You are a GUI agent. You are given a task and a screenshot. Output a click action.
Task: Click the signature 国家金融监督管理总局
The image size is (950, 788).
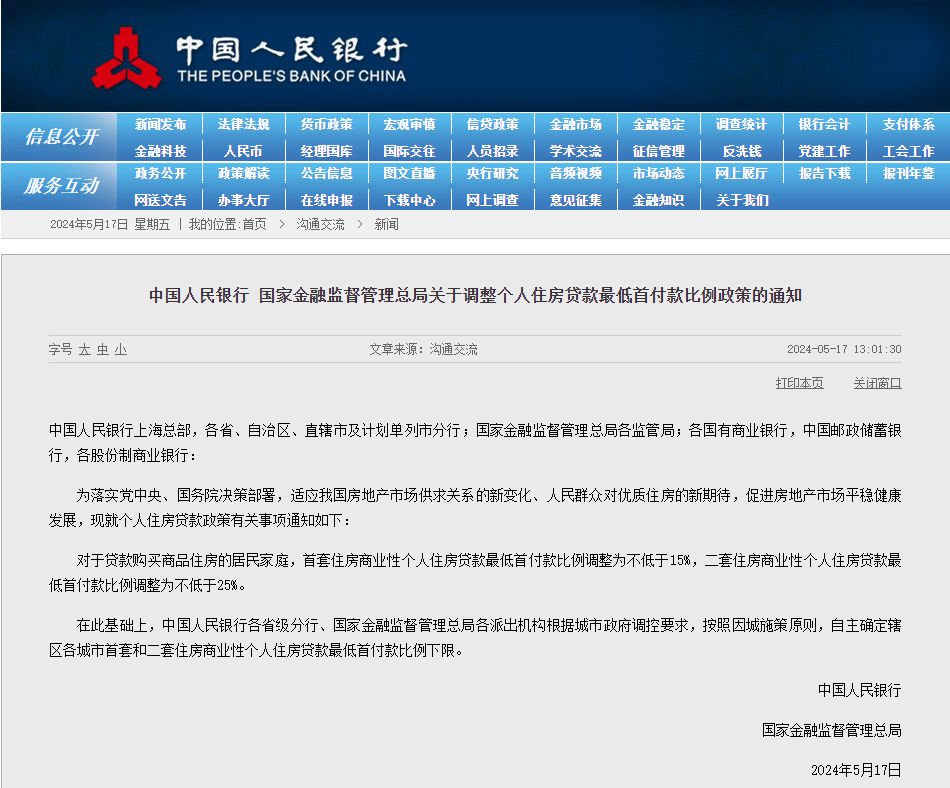click(831, 730)
